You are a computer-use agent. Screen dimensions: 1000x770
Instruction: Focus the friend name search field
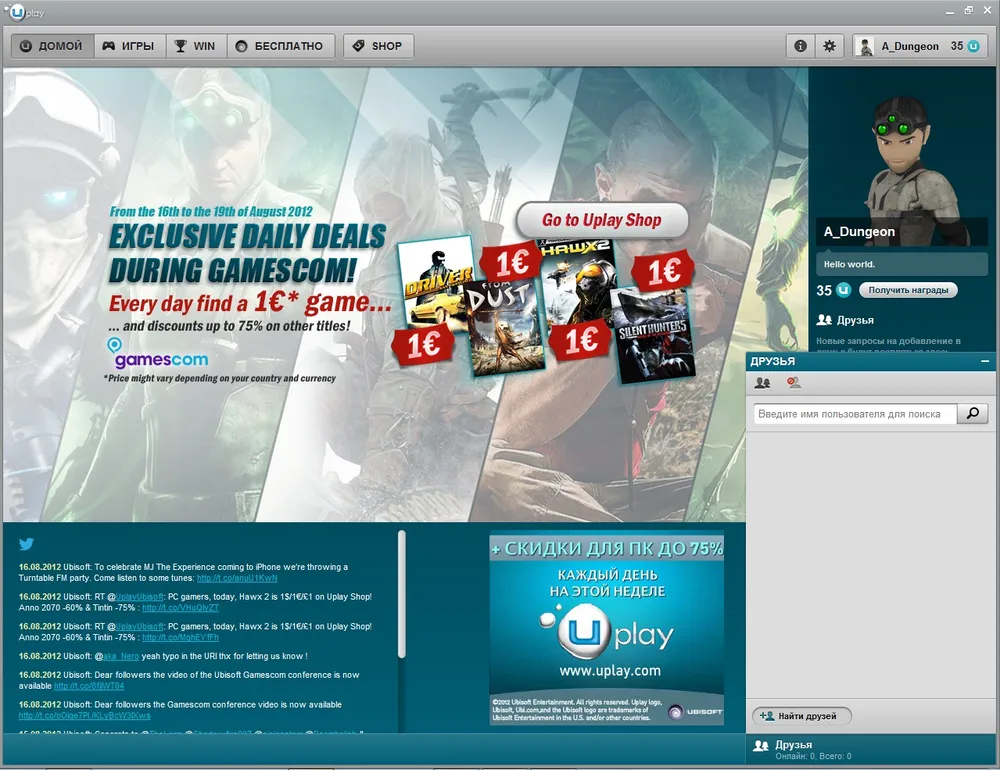(x=855, y=414)
